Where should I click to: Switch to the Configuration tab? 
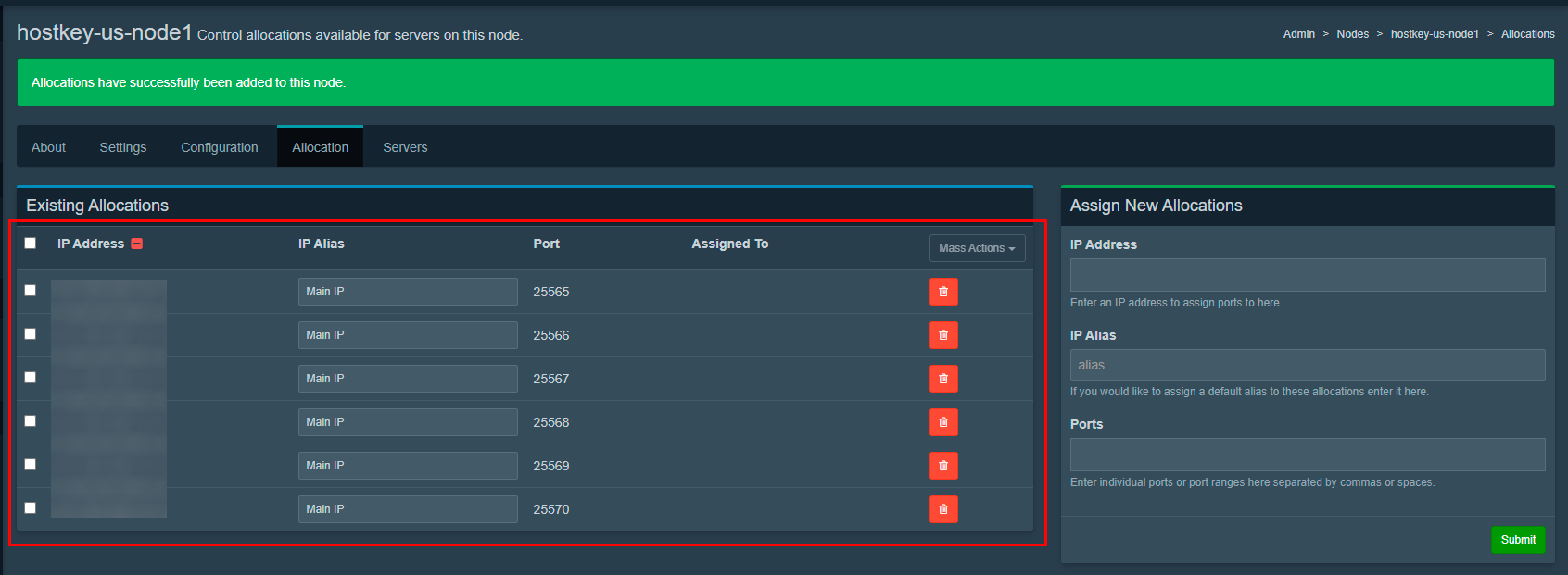(220, 147)
